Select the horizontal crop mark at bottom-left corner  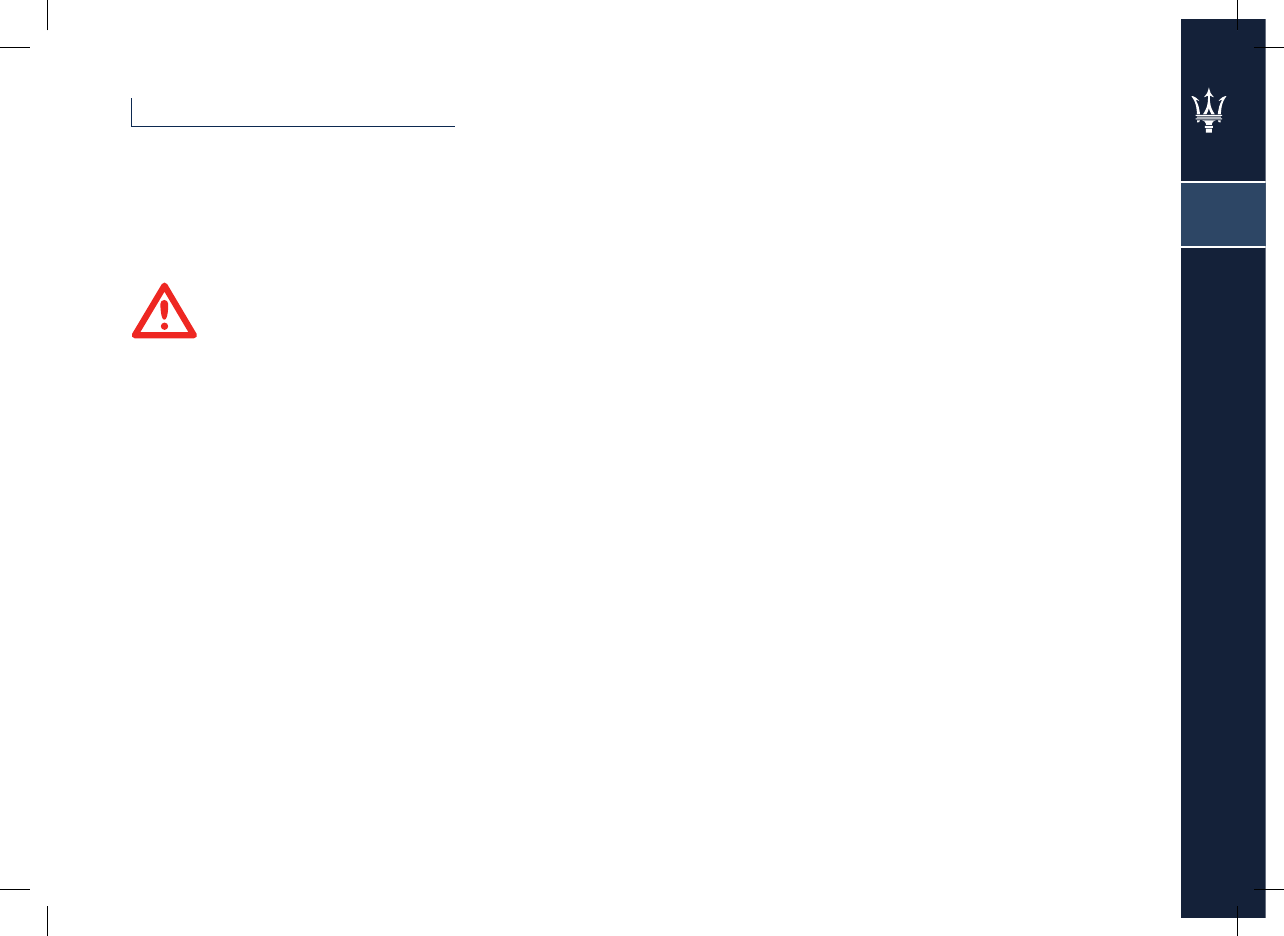14,888
